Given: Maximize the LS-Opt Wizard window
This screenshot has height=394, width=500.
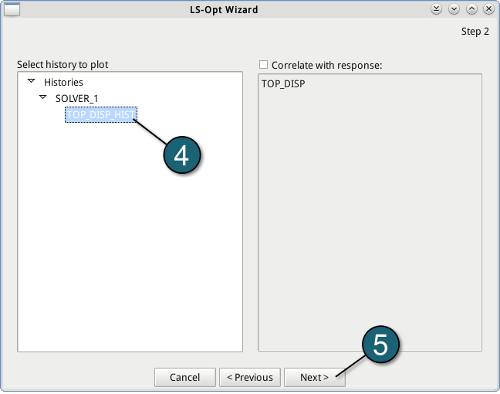Looking at the screenshot, I should click(471, 9).
